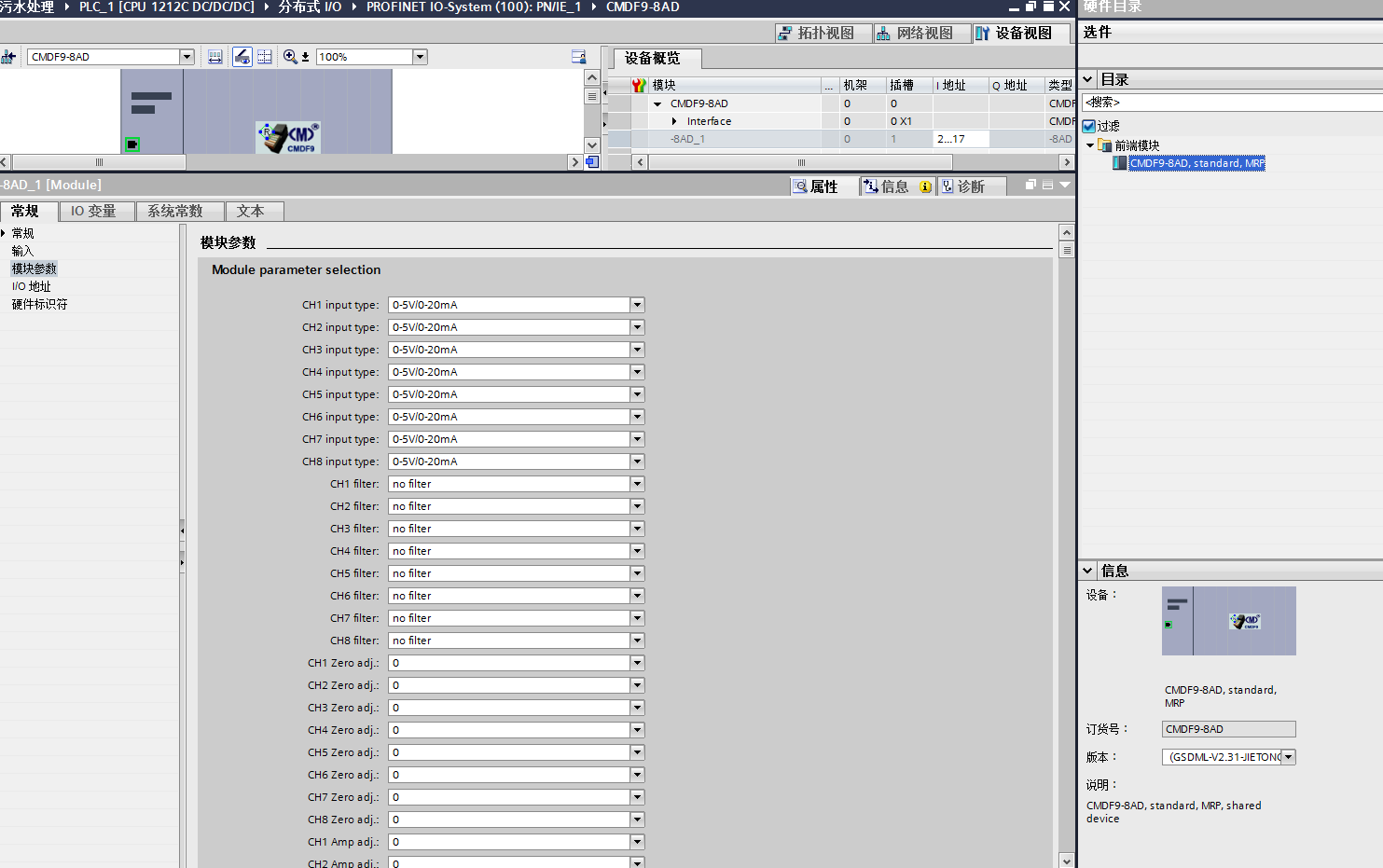Click the CMDF9 module image in device view
This screenshot has height=868, width=1383.
[289, 137]
